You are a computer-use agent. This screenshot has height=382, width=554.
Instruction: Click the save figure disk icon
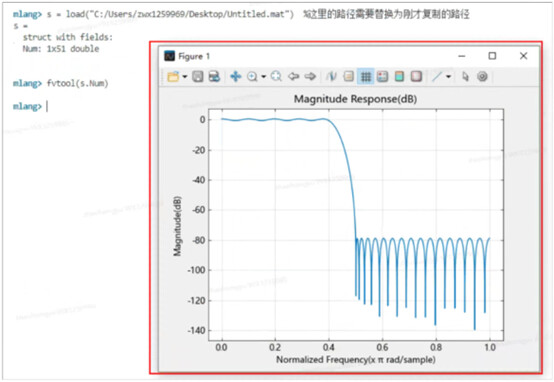(198, 76)
